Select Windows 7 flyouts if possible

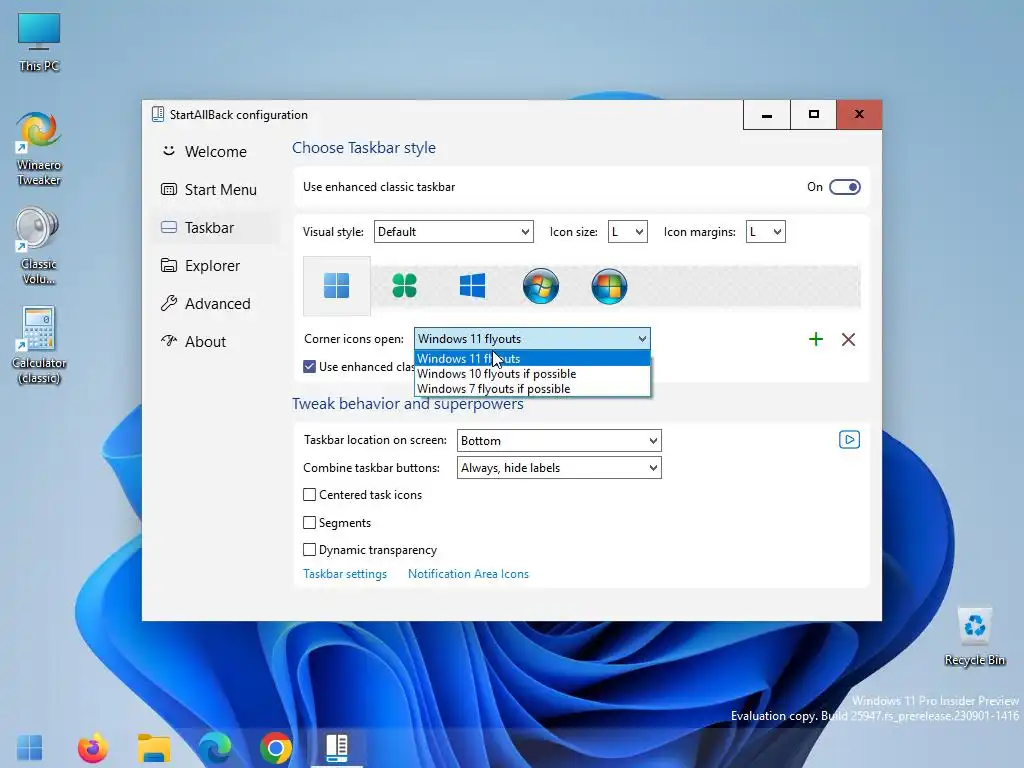[x=532, y=389]
